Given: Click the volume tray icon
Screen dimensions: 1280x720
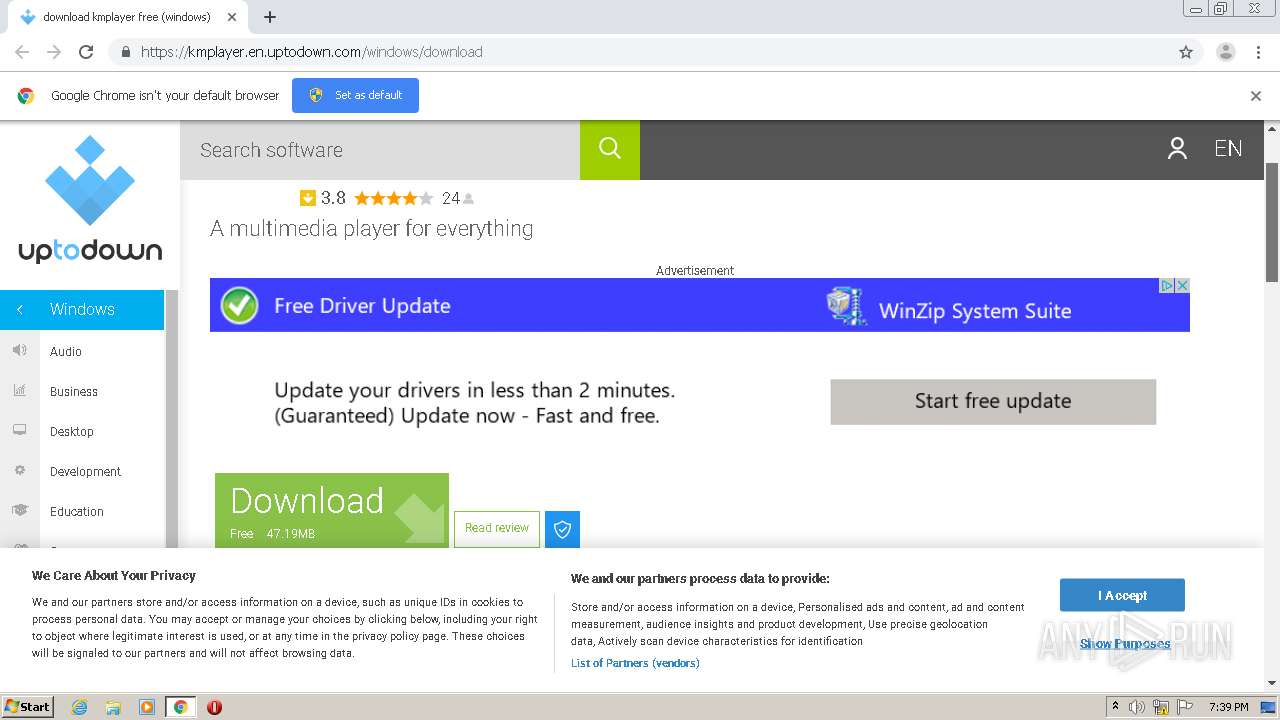Looking at the screenshot, I should [1137, 707].
